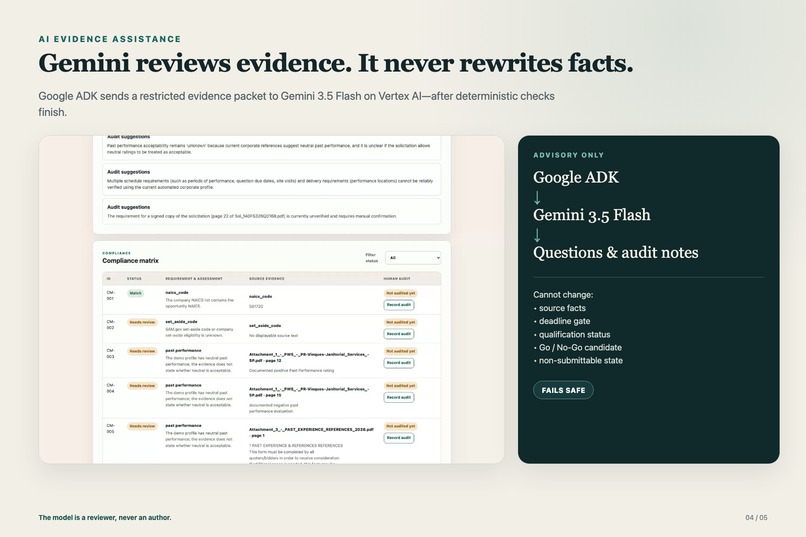806x537 pixels.
Task: Click the ID column header
Action: coord(108,279)
